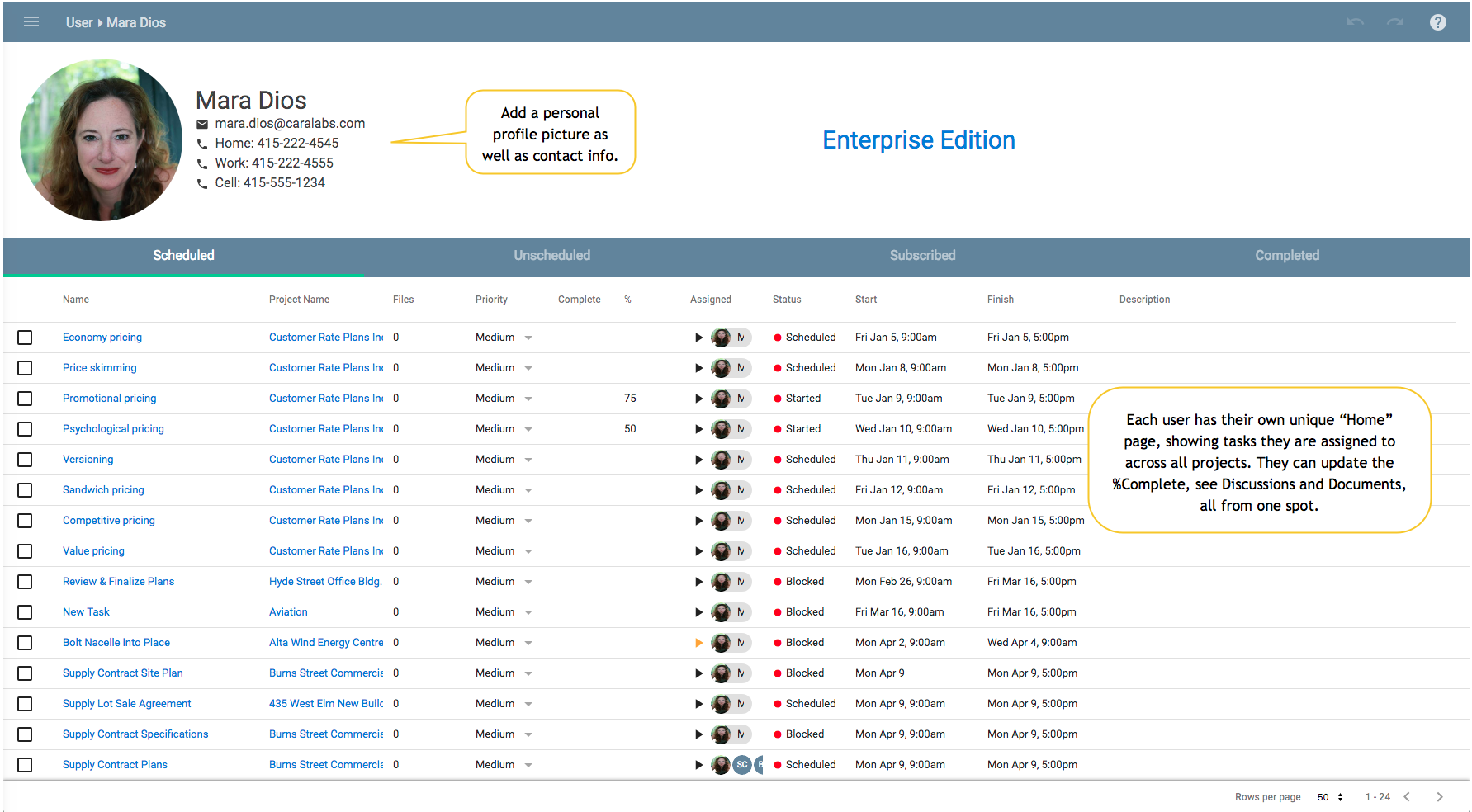Switch to the Unscheduled tab

(x=551, y=256)
